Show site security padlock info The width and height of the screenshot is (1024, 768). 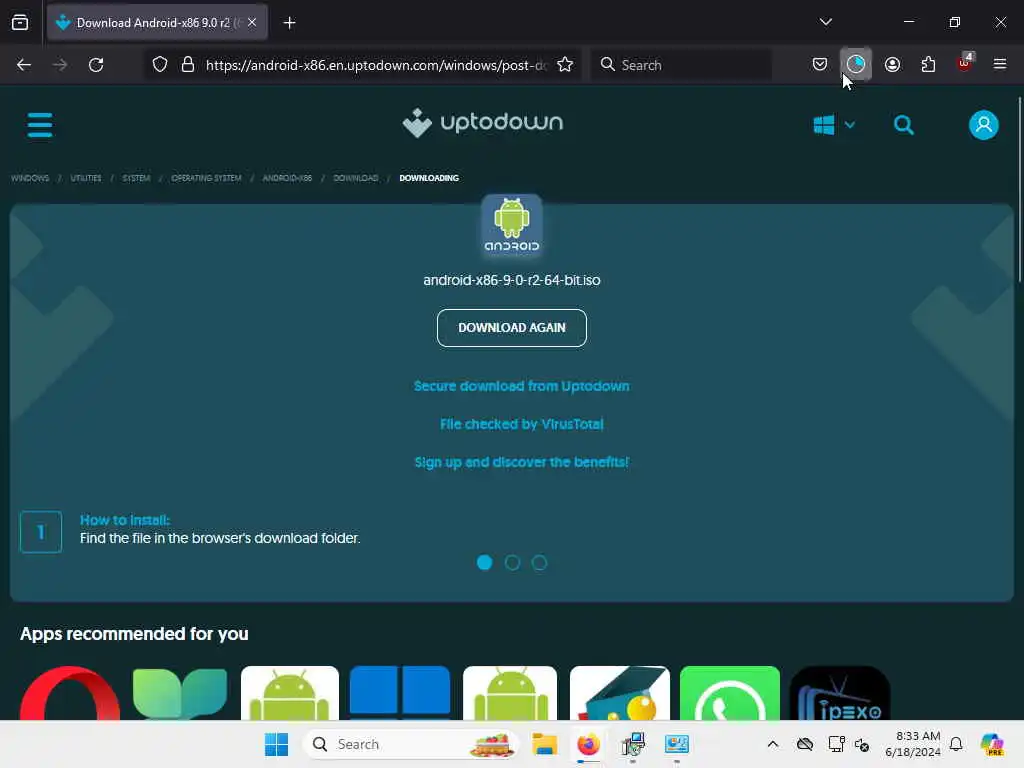point(188,65)
